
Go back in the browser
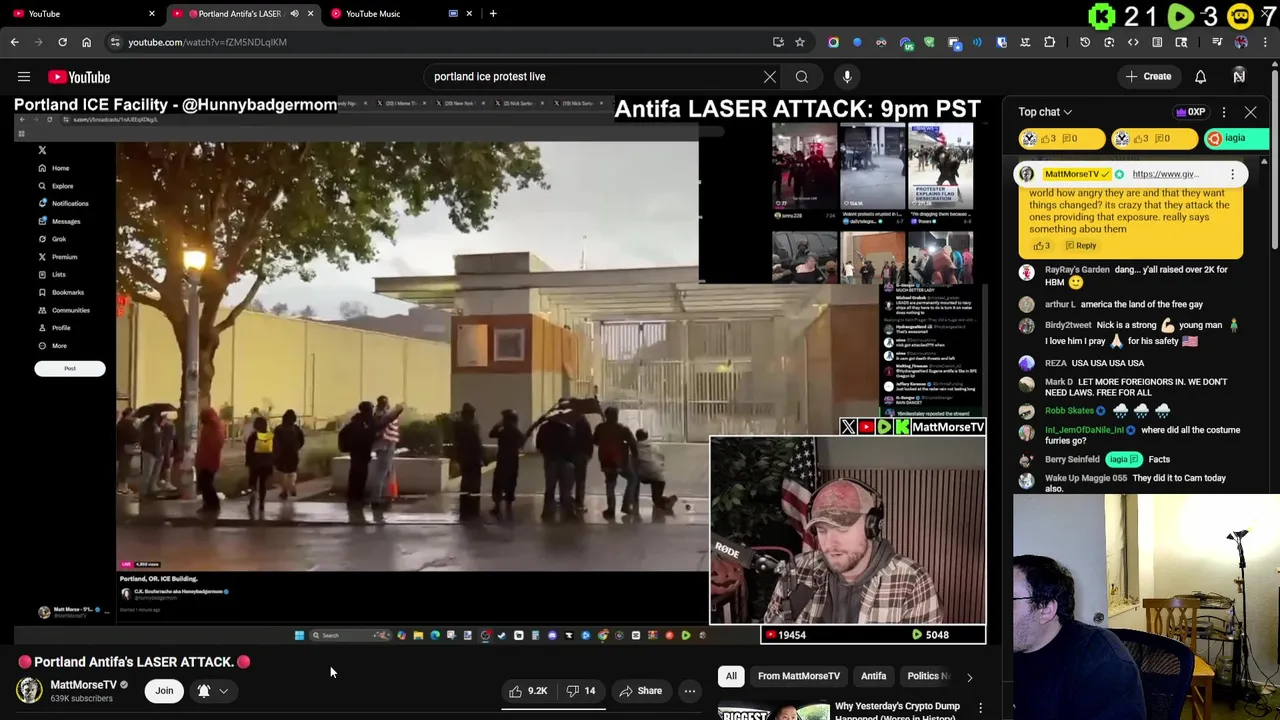pos(15,42)
